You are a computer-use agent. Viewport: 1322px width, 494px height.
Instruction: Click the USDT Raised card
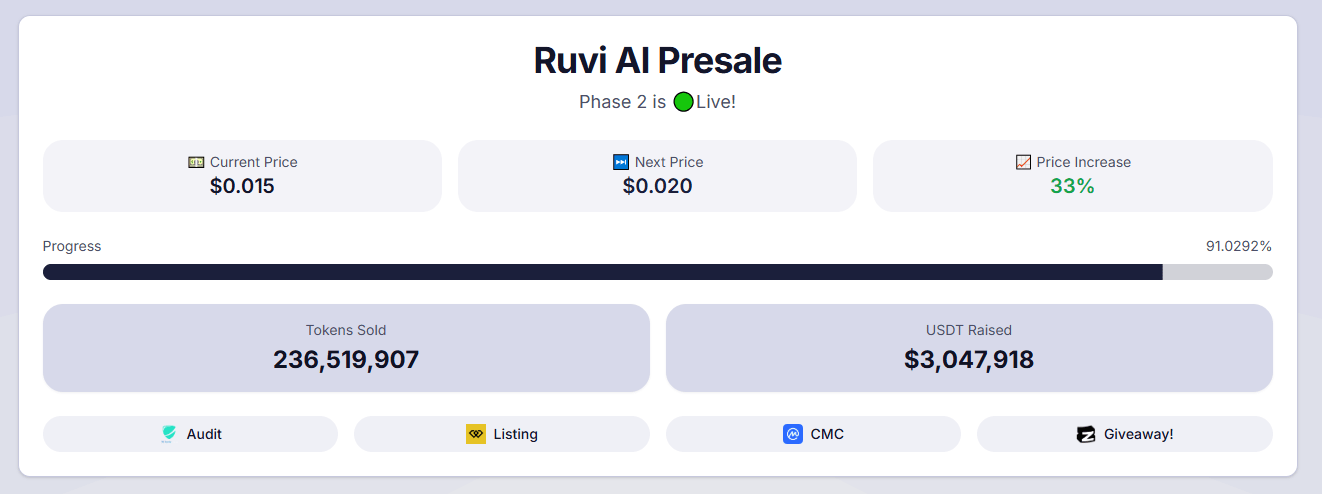(969, 348)
